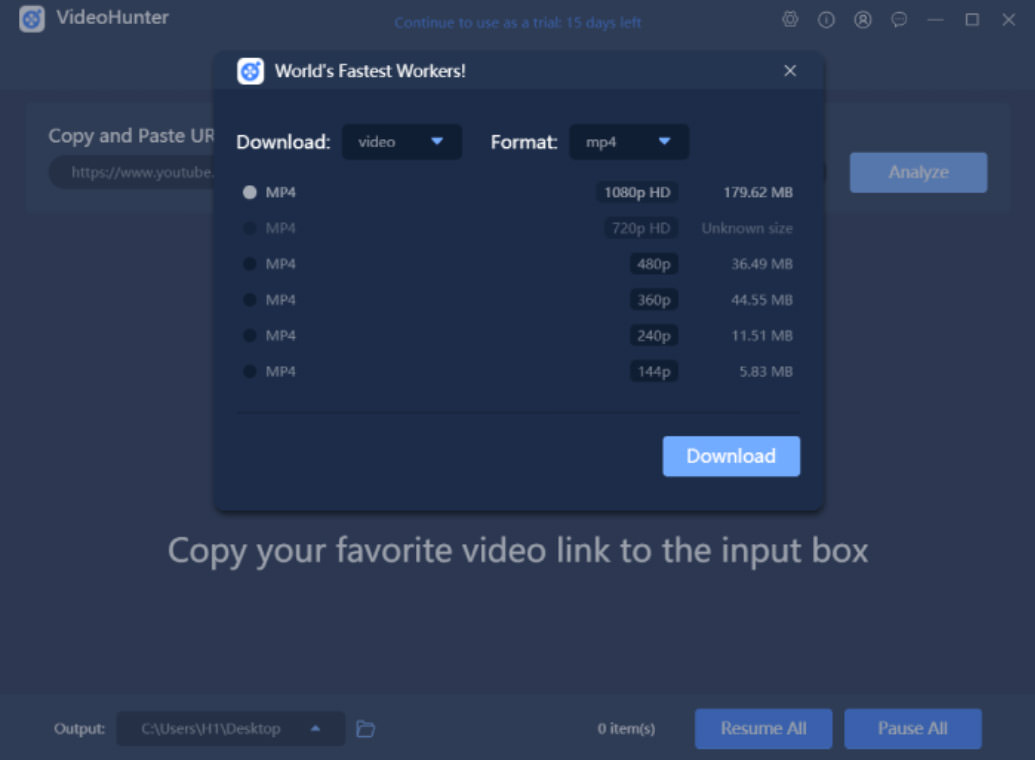Viewport: 1035px width, 760px height.
Task: Minimize the VideoHunter window
Action: (x=935, y=20)
